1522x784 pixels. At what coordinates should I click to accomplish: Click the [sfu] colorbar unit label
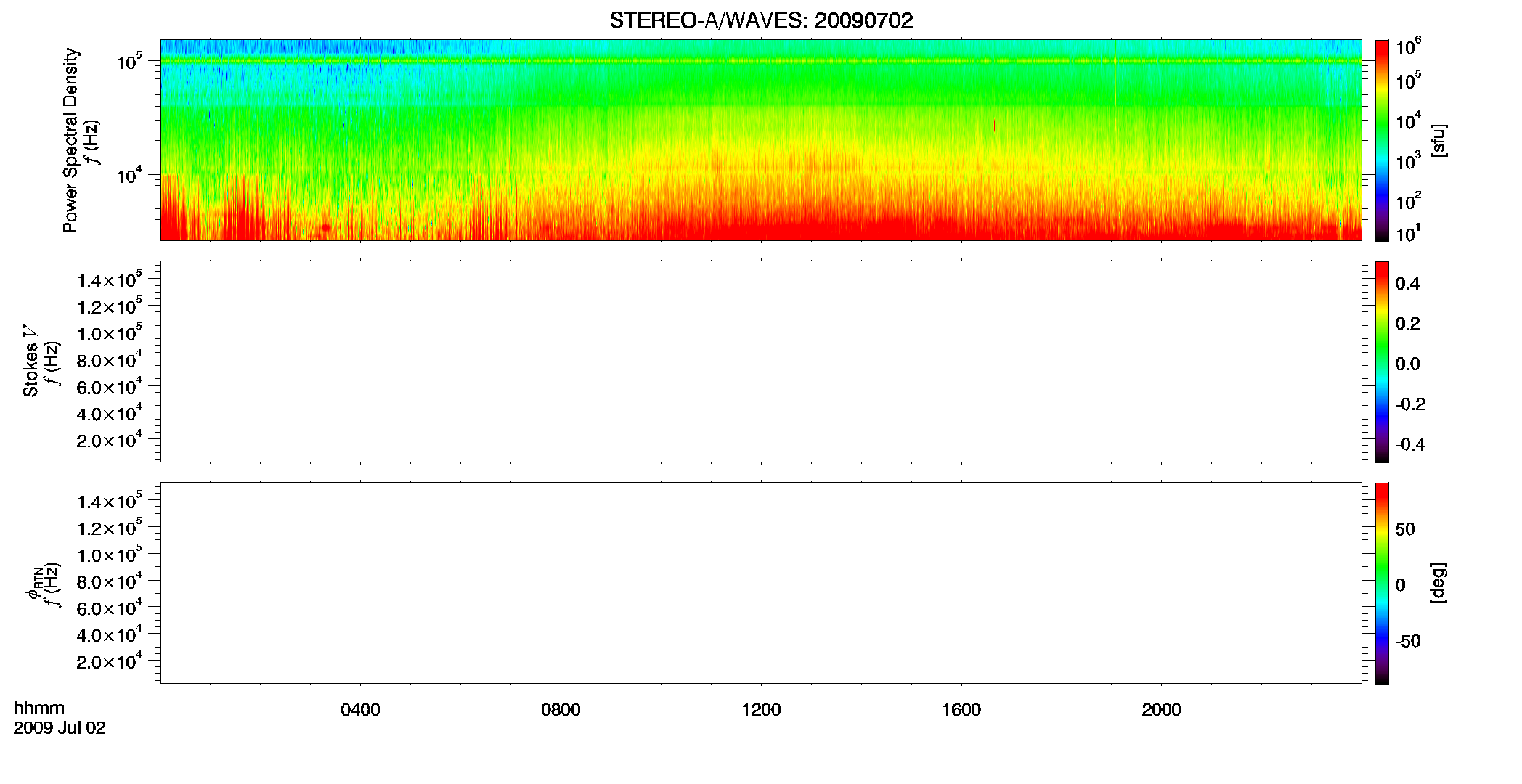pyautogui.click(x=1438, y=140)
